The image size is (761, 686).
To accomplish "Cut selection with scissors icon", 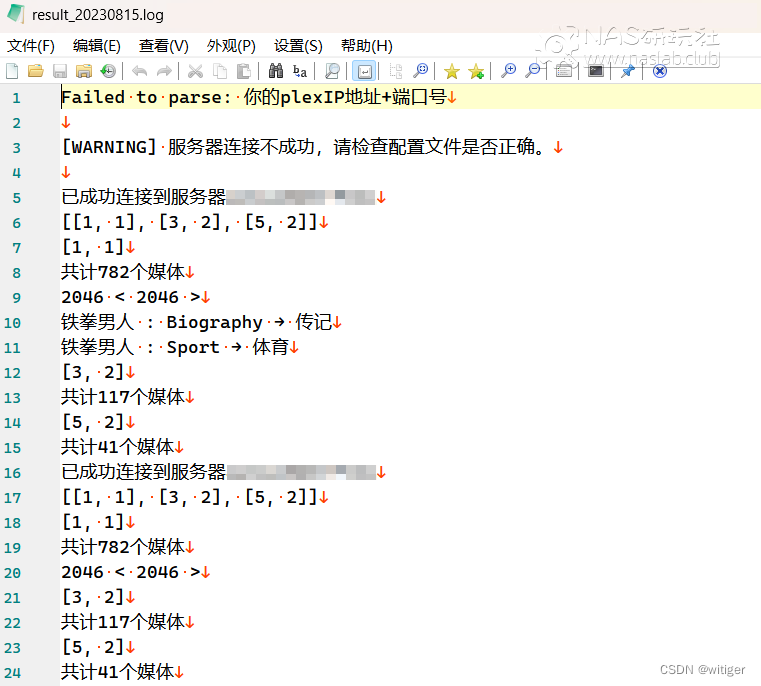I will tap(196, 71).
